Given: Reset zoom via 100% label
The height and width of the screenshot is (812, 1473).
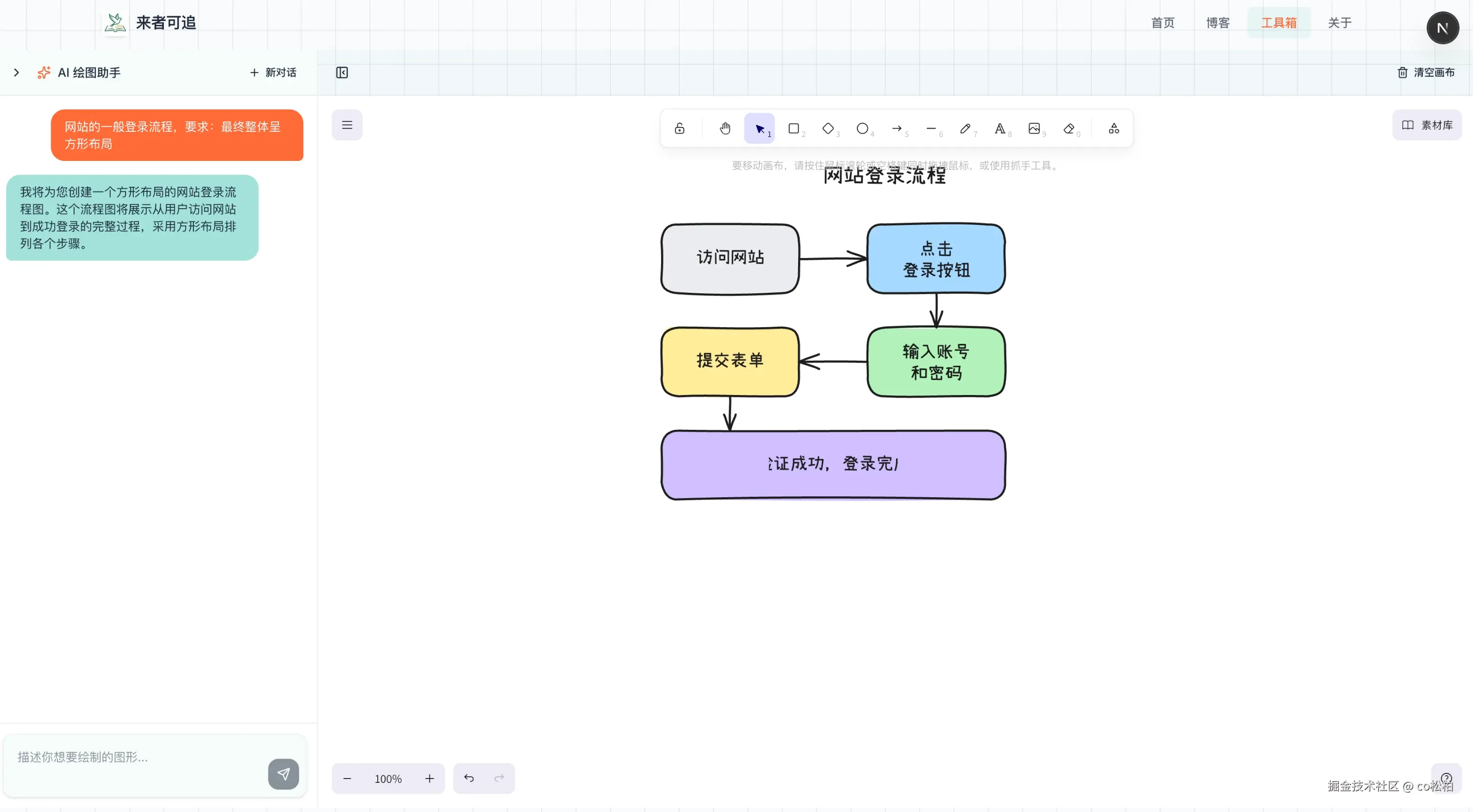Looking at the screenshot, I should coord(388,778).
